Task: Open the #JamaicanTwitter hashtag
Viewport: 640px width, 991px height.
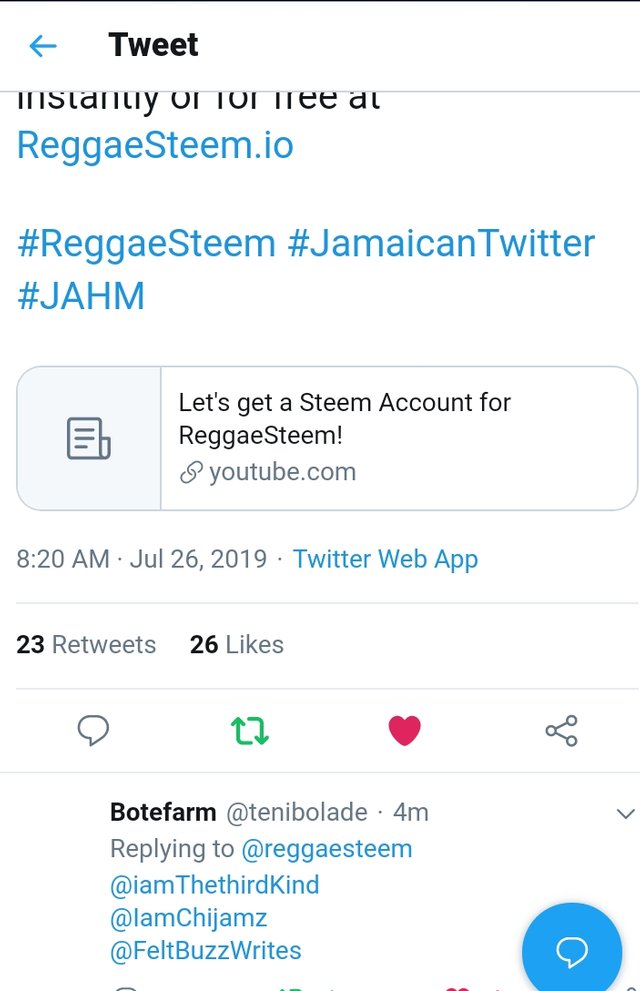Action: [441, 243]
